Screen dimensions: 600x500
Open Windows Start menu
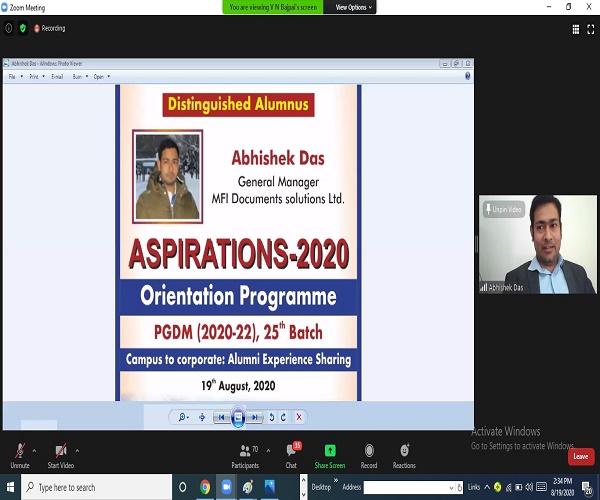tap(10, 487)
